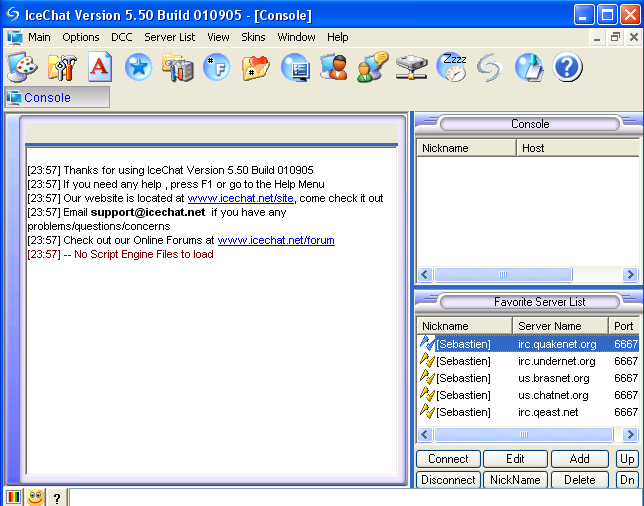
Task: Move server up with Up button
Action: (x=627, y=459)
